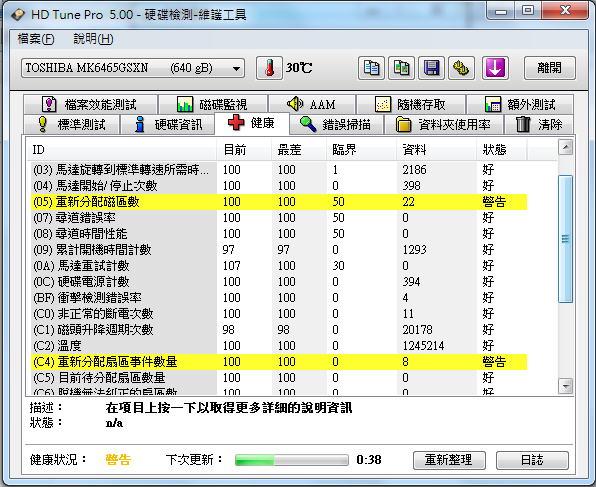Image resolution: width=596 pixels, height=487 pixels.
Task: Open the TOSHIBA MK6465GSXN drive dropdown
Action: 133,68
